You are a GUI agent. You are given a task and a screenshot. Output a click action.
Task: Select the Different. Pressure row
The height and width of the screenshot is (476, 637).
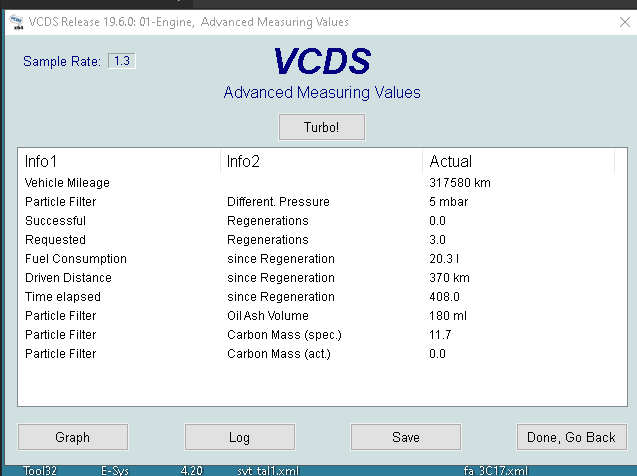click(x=278, y=202)
